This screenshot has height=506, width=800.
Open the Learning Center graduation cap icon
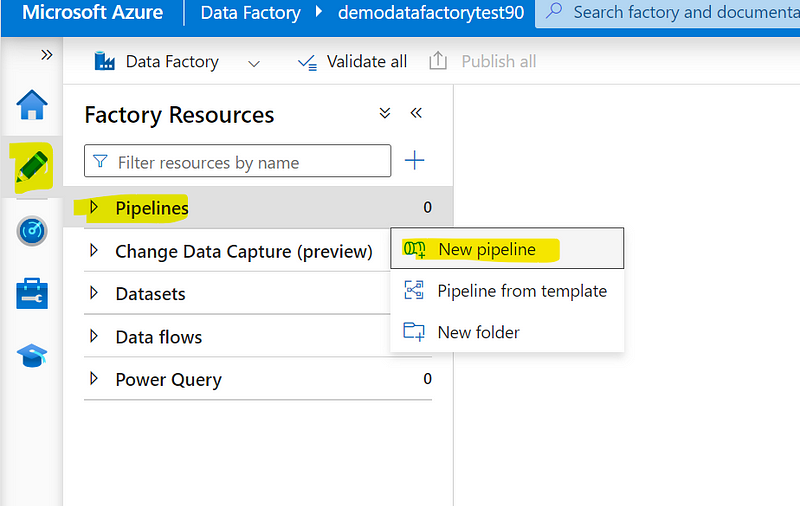[32, 356]
